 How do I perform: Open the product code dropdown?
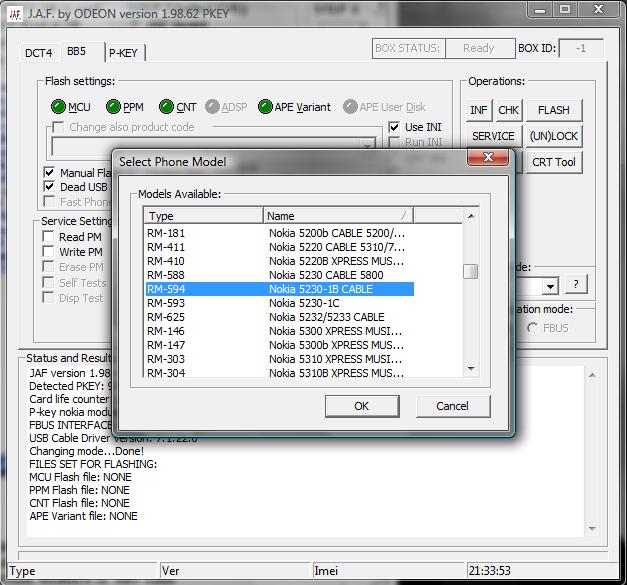(x=367, y=146)
